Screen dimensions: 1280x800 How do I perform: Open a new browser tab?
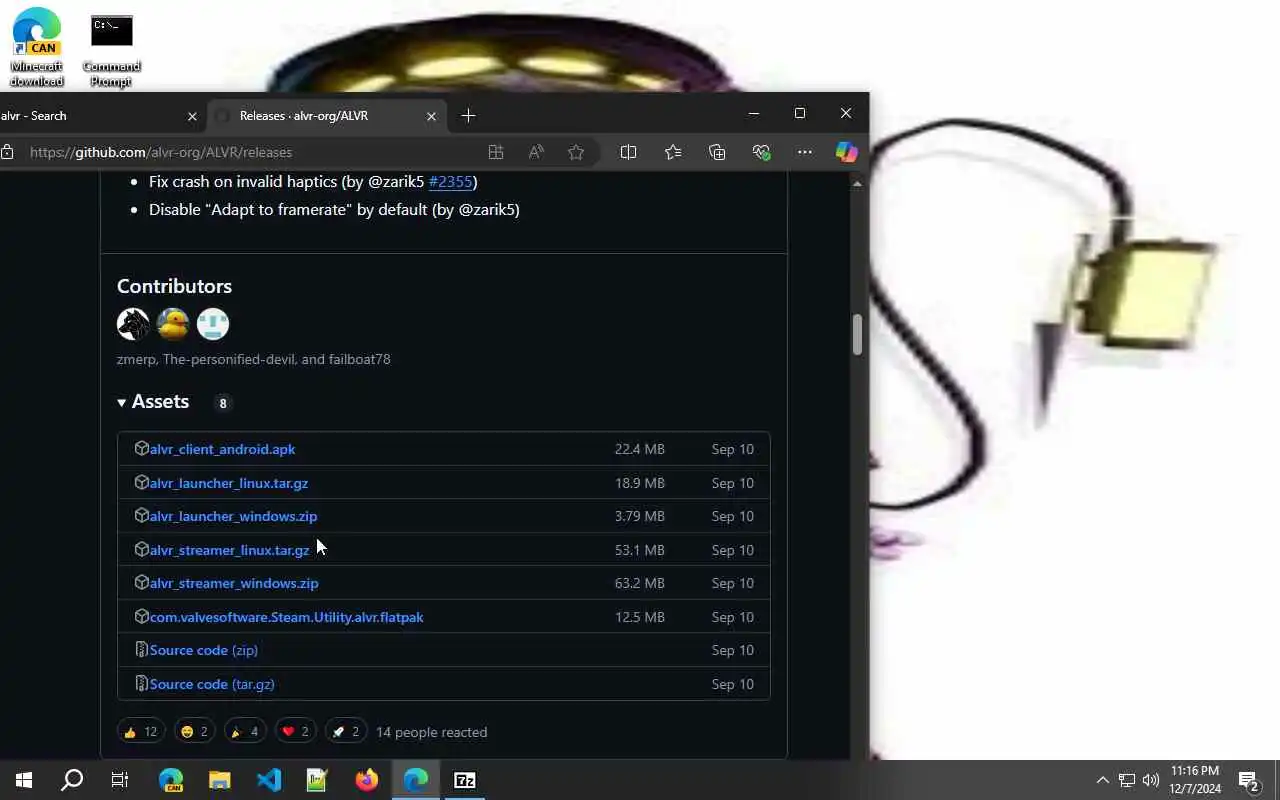tap(468, 116)
